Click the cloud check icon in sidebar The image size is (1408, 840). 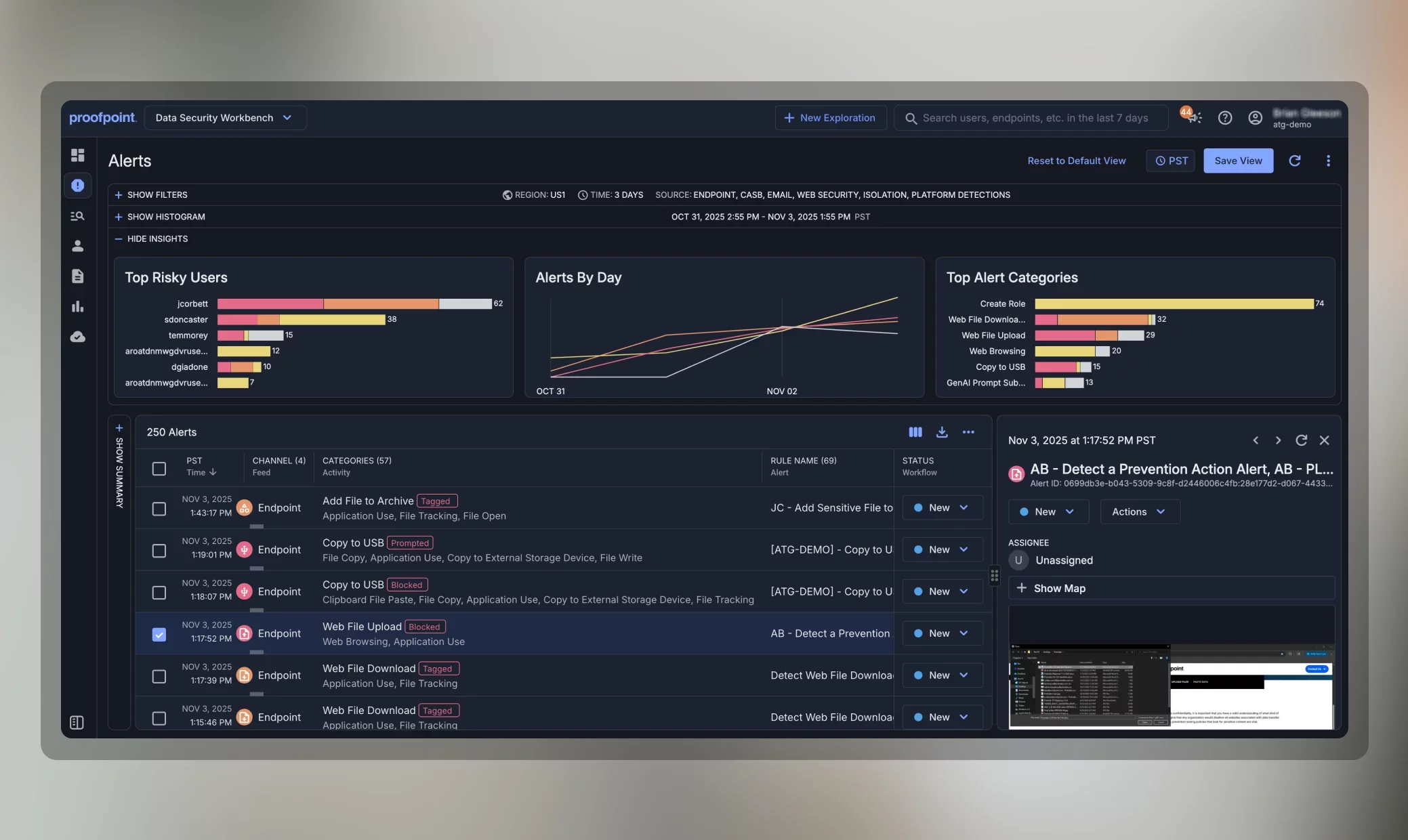coord(78,337)
